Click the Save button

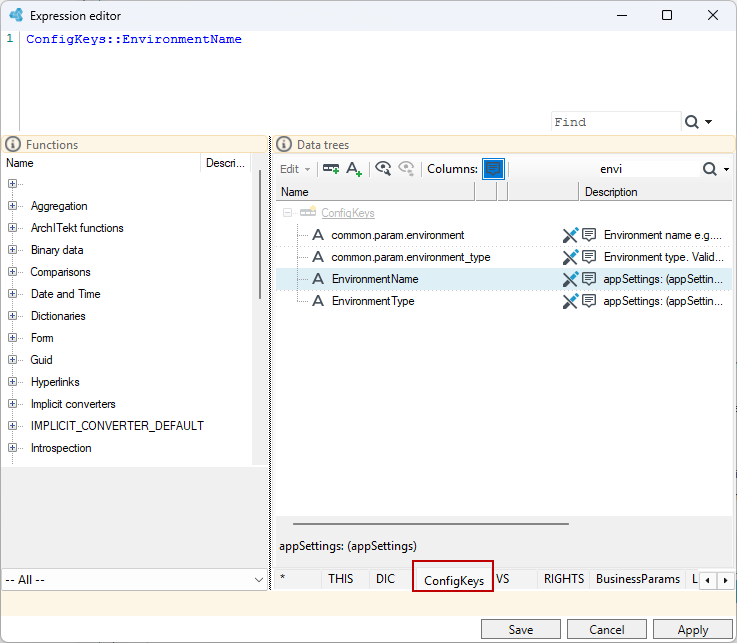[520, 630]
